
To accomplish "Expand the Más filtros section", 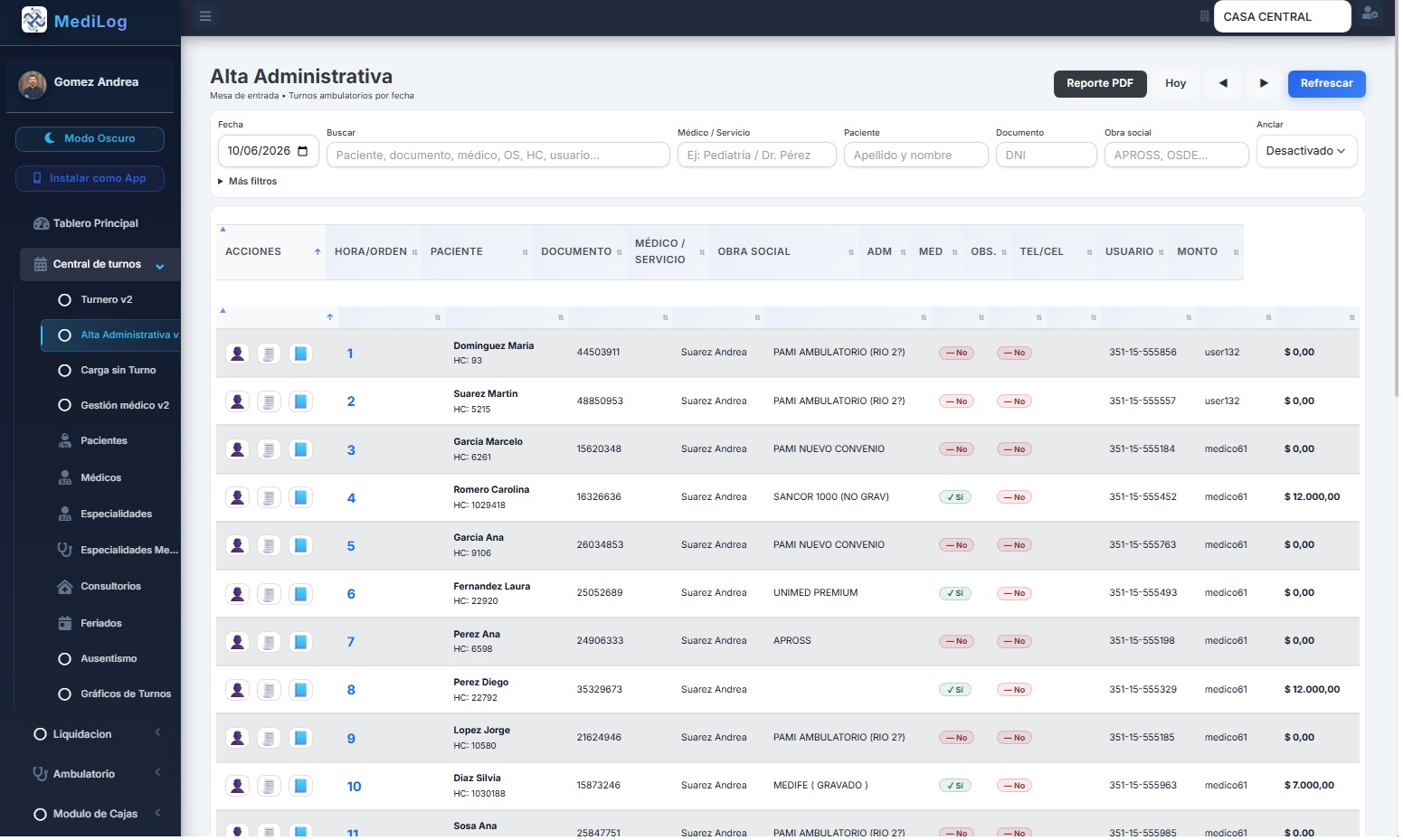I will [x=248, y=182].
